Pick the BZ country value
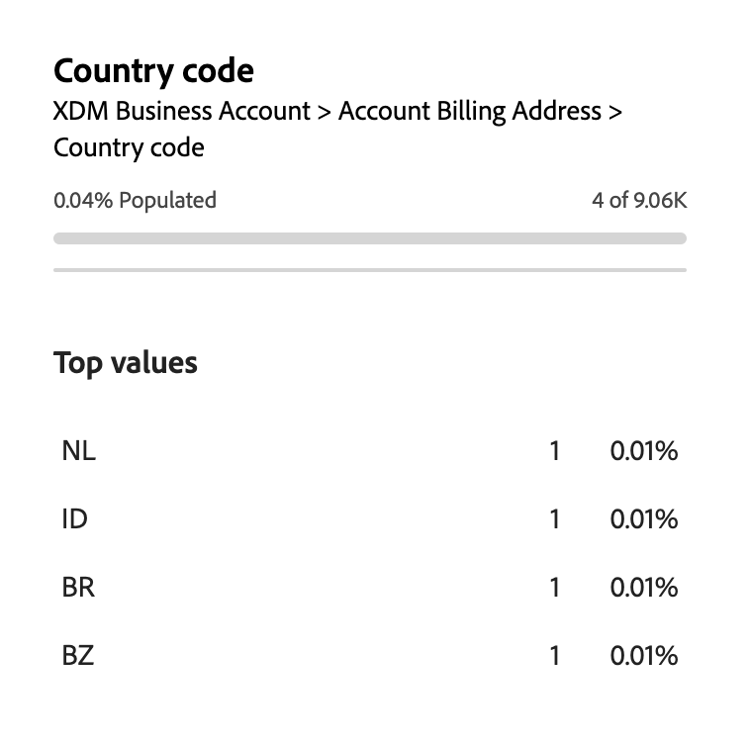 pyautogui.click(x=78, y=656)
